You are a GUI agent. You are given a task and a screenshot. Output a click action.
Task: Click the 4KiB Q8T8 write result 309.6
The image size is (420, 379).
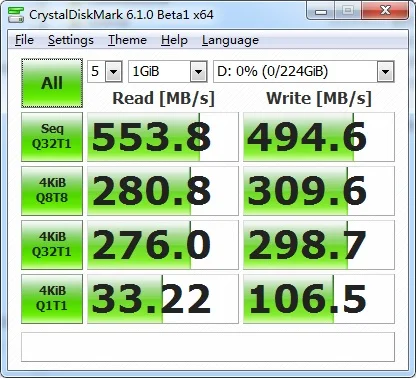(x=319, y=191)
